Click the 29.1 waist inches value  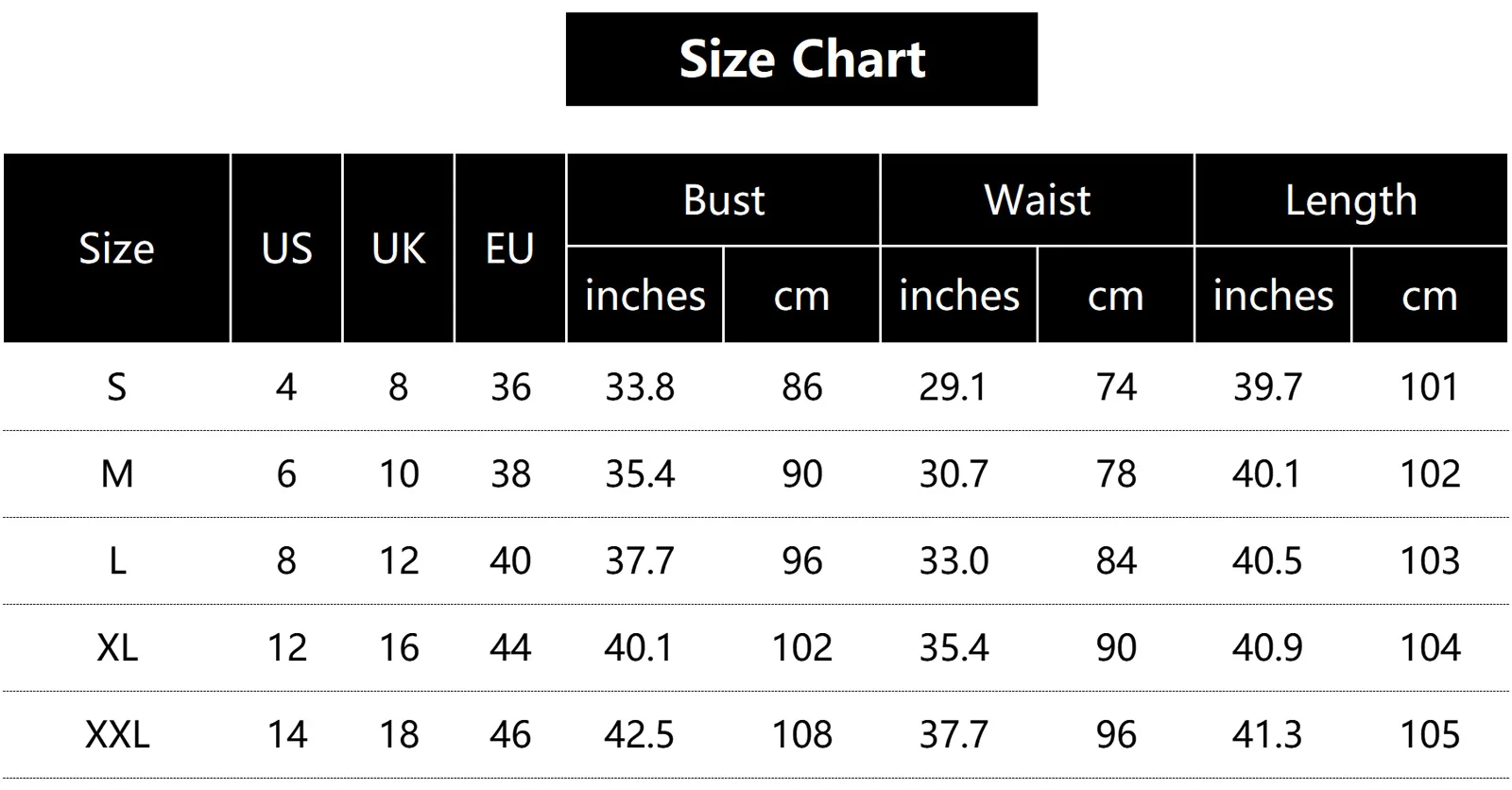tap(953, 387)
